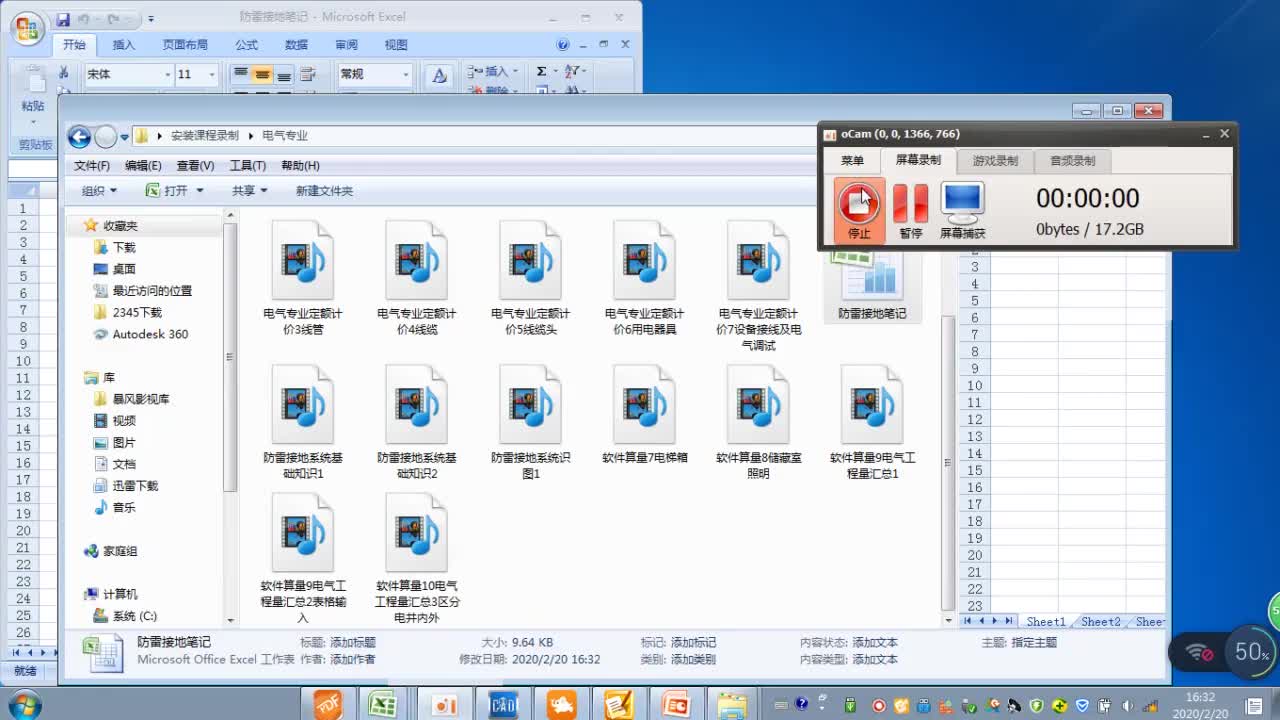The width and height of the screenshot is (1280, 720).
Task: Click 安装课程录制 in the address bar
Action: 205,136
